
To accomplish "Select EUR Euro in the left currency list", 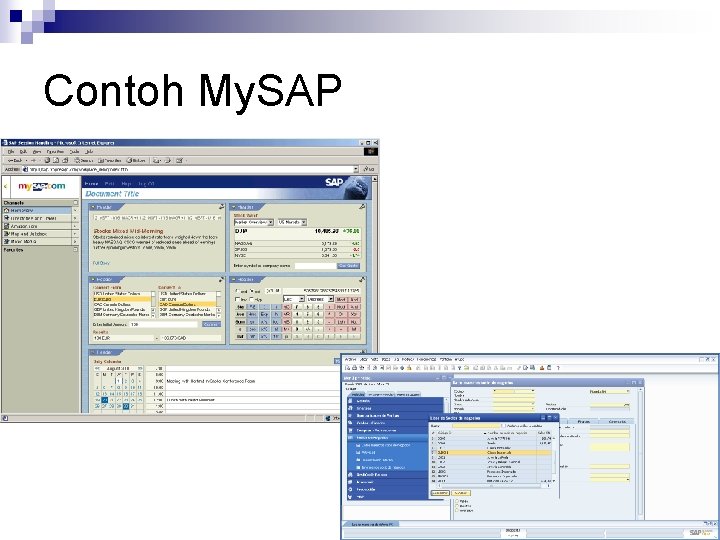I will click(x=122, y=299).
